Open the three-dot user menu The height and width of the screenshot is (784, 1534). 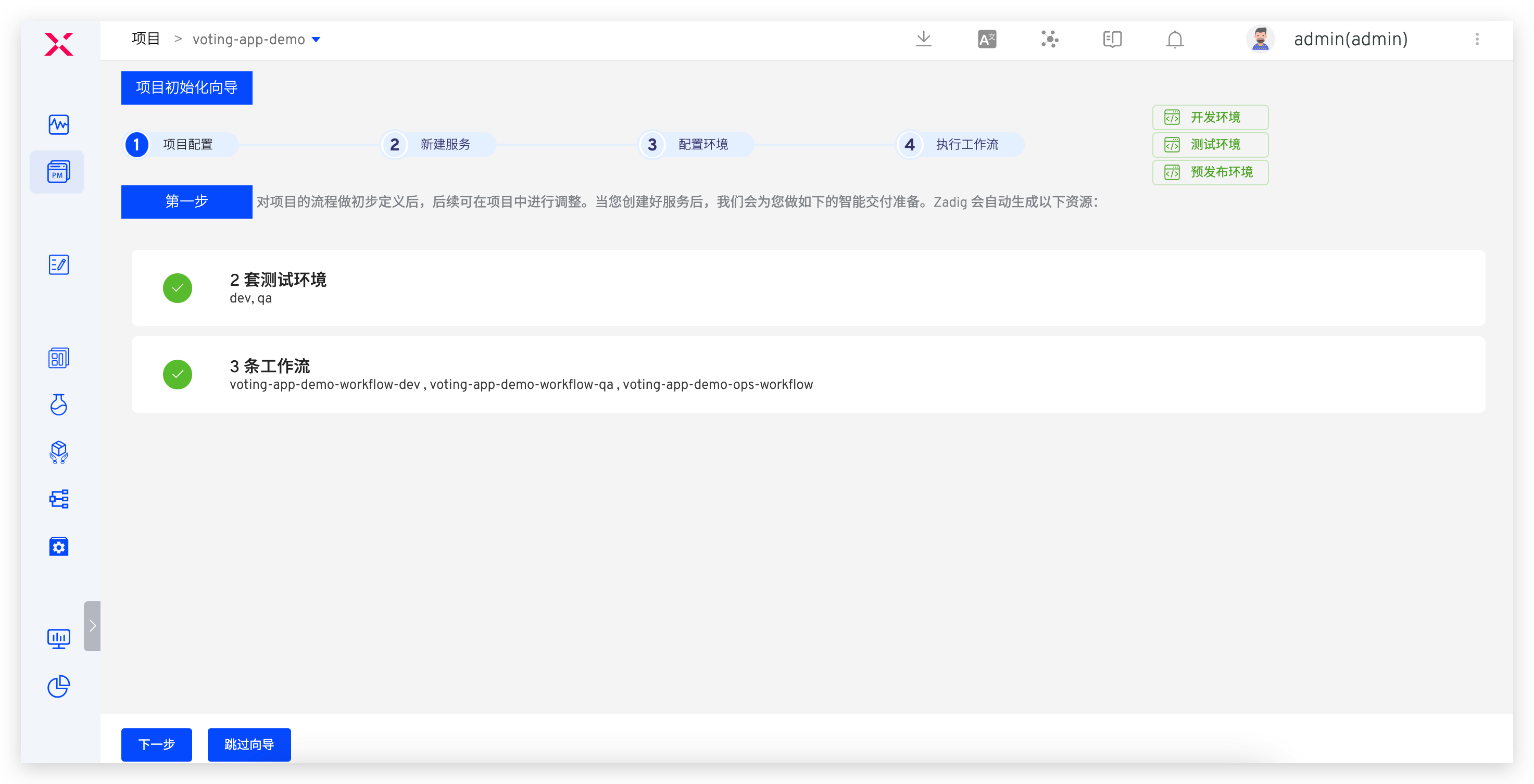pos(1477,39)
